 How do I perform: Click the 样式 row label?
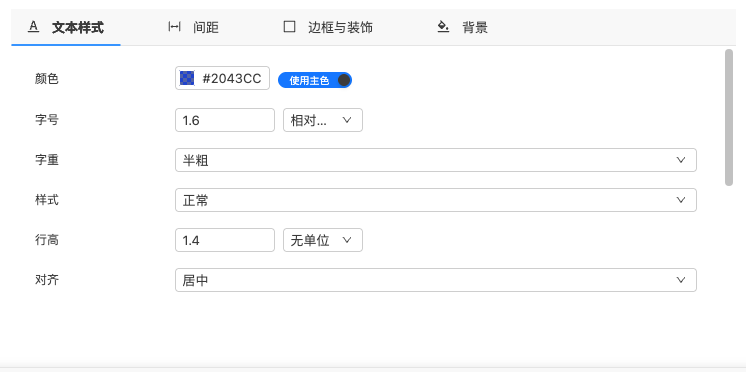pos(47,200)
